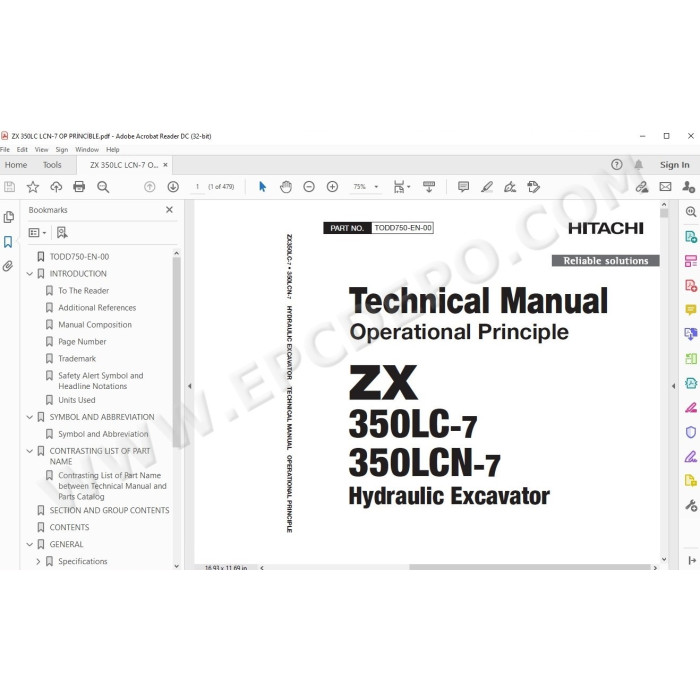
Task: Open the Help menu
Action: (x=112, y=150)
